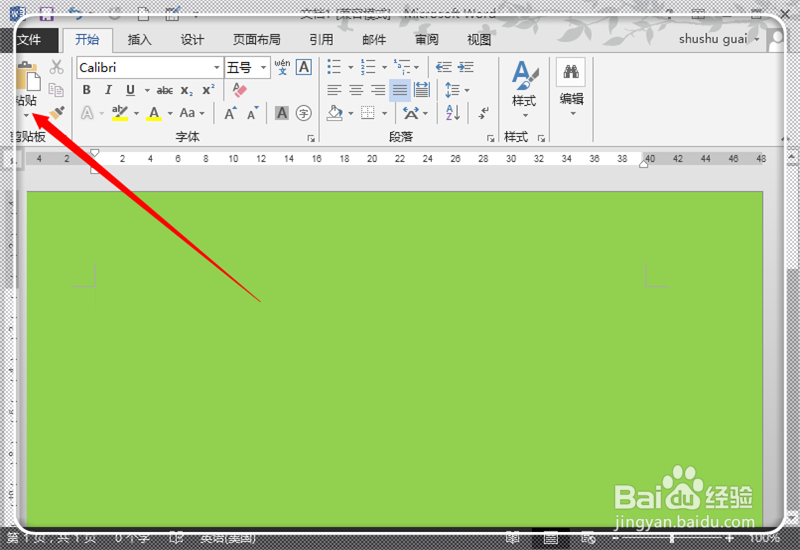Click the Copy icon

(56, 90)
